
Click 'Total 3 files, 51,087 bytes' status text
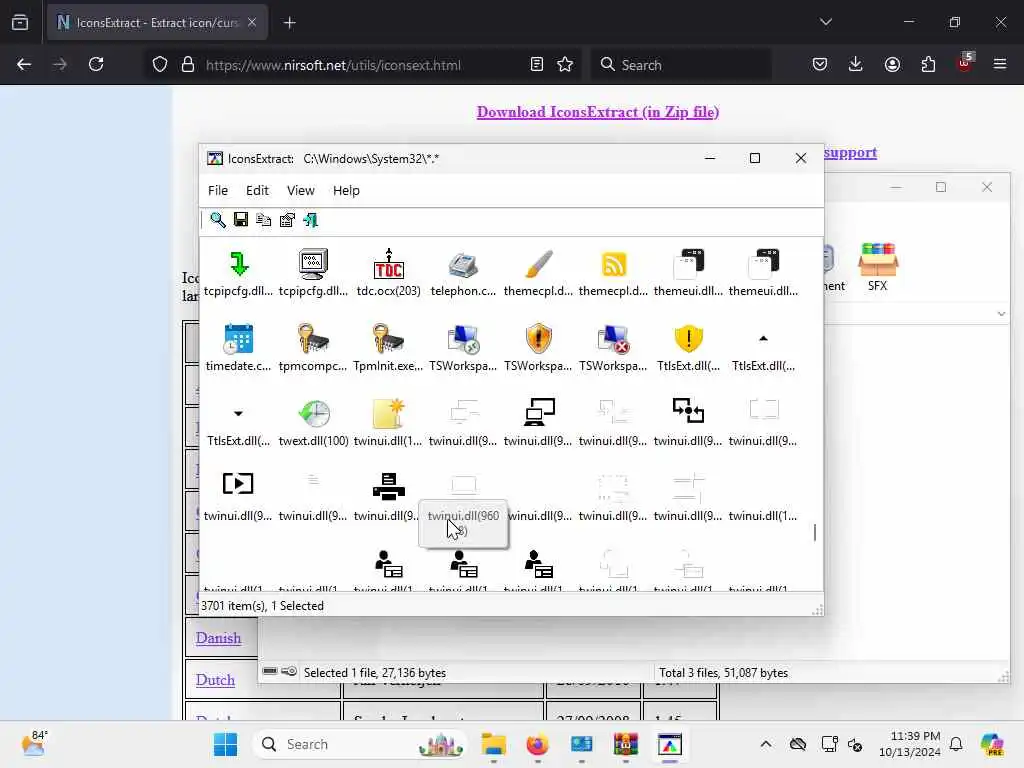[724, 673]
